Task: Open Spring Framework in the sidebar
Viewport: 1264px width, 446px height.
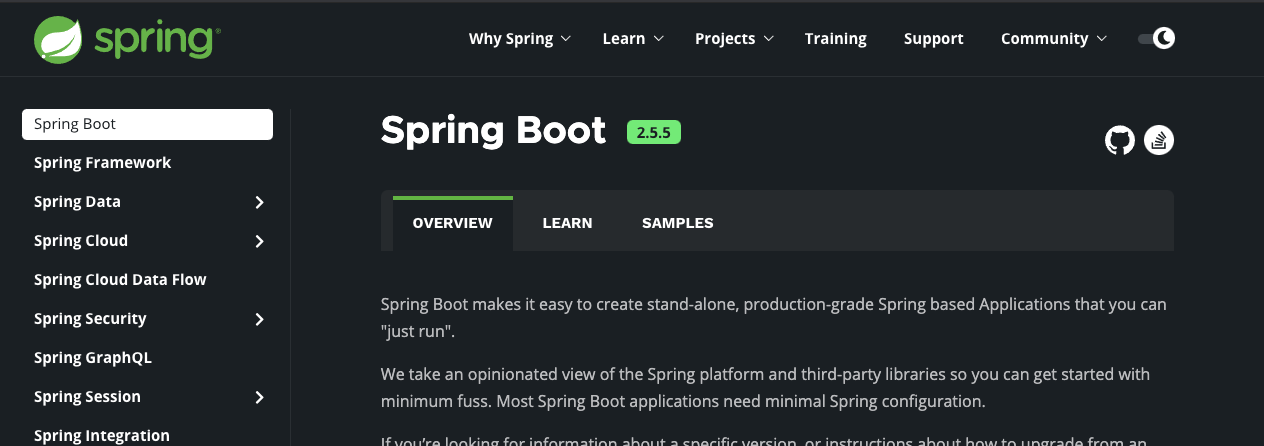Action: click(102, 163)
